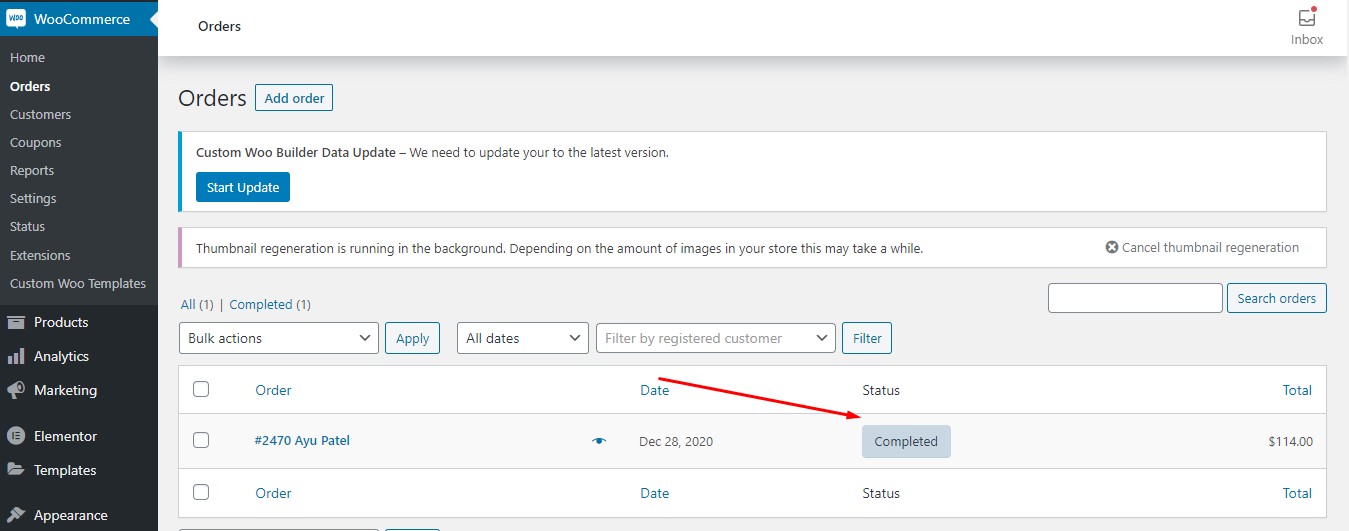The image size is (1349, 531).
Task: Open the Reports submenu item
Action: [x=32, y=170]
